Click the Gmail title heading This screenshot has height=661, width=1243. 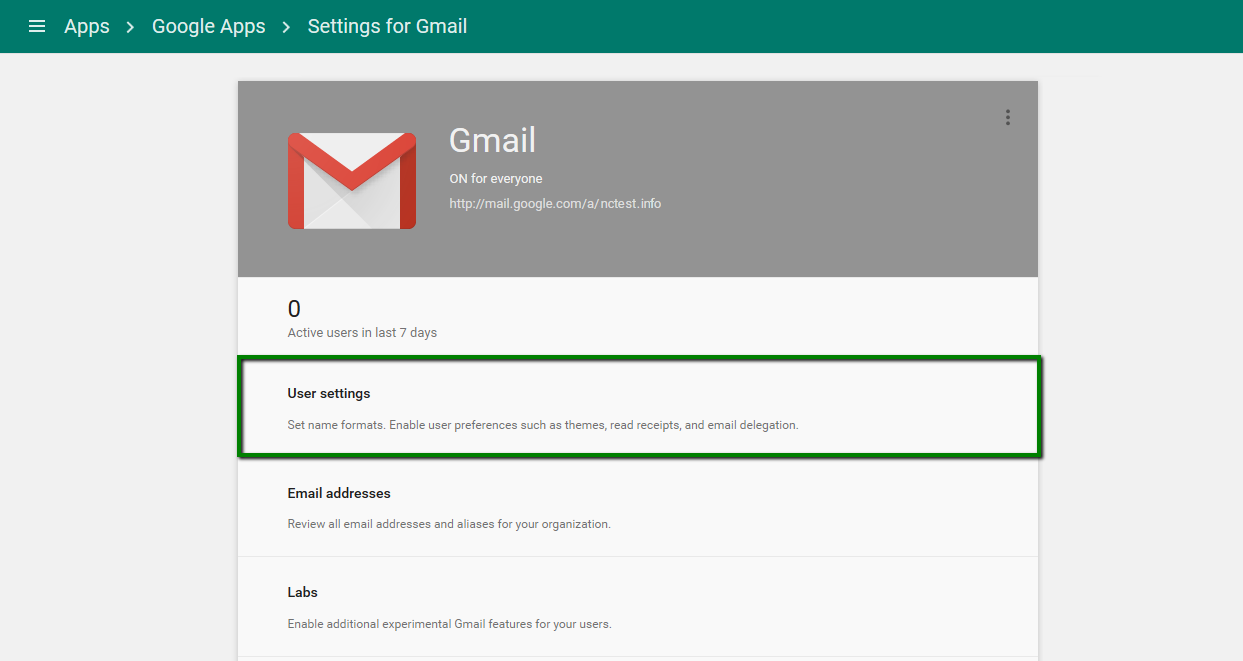pos(492,140)
